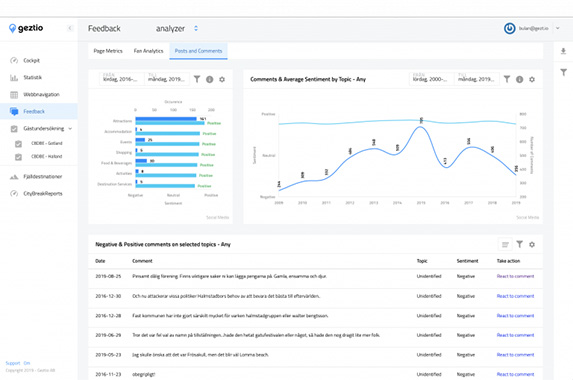React to the 2016-12-28 comment
Viewport: 573px width, 380px height.
(515, 316)
